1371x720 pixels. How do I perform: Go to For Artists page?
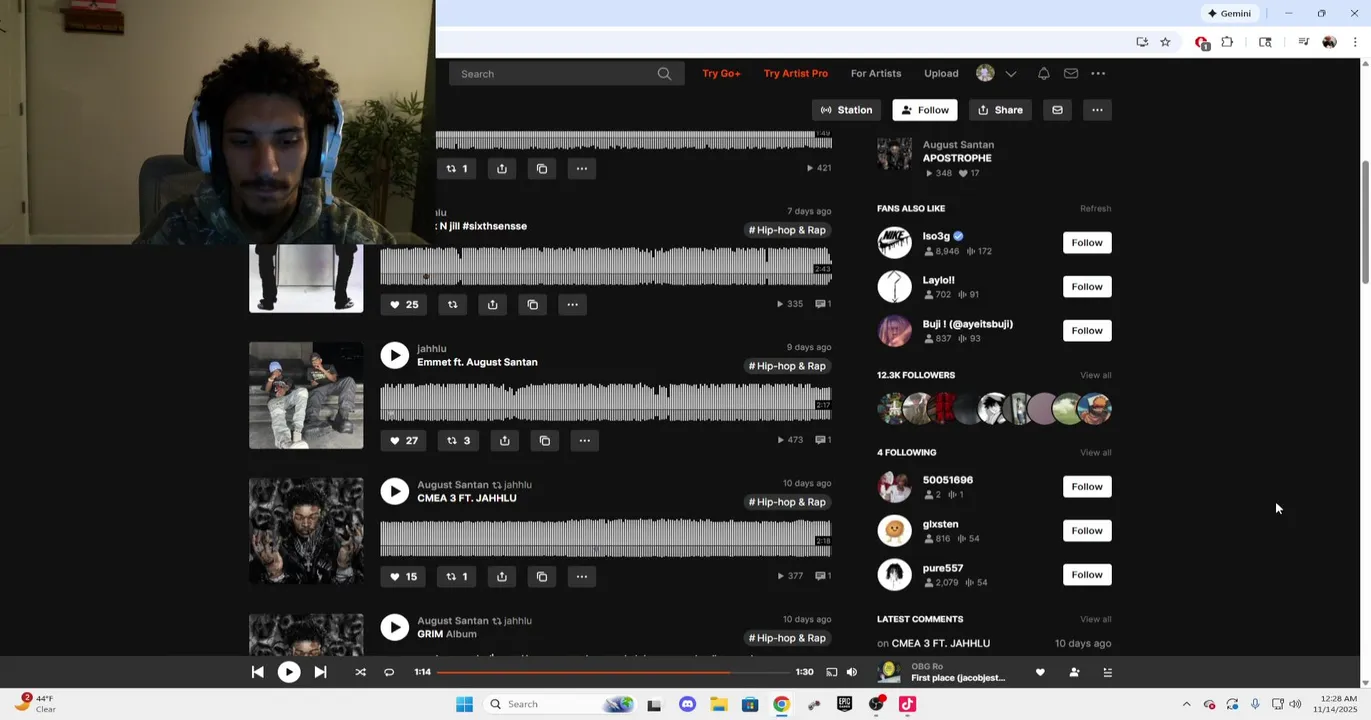[x=875, y=73]
